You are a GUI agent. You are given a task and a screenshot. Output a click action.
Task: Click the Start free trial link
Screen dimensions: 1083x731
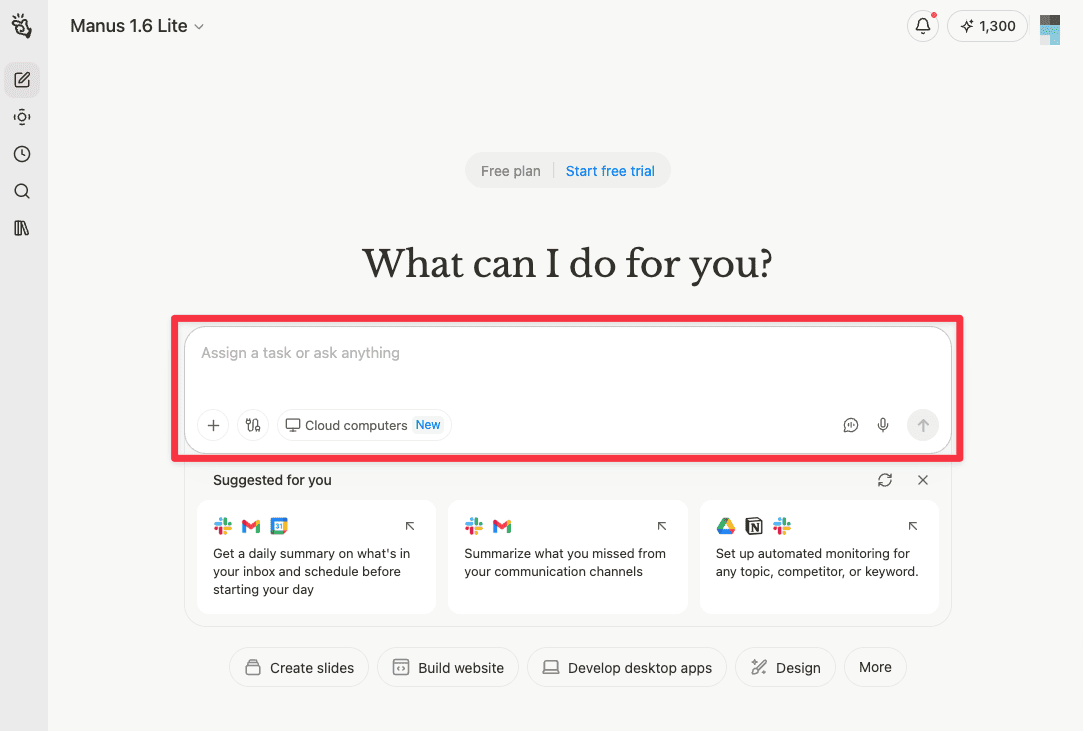click(610, 171)
